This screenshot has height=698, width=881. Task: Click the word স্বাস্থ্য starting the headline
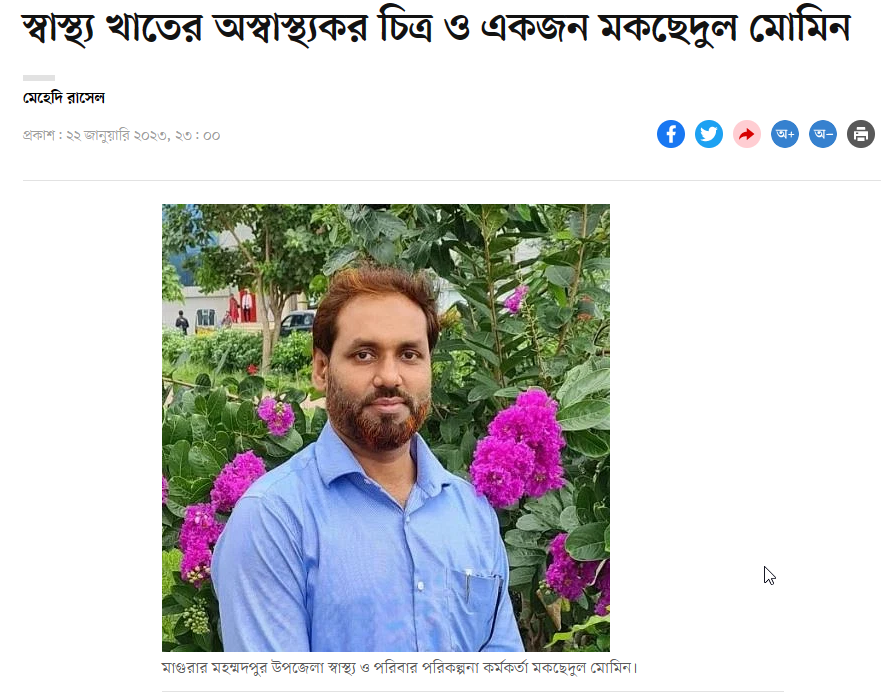click(58, 28)
